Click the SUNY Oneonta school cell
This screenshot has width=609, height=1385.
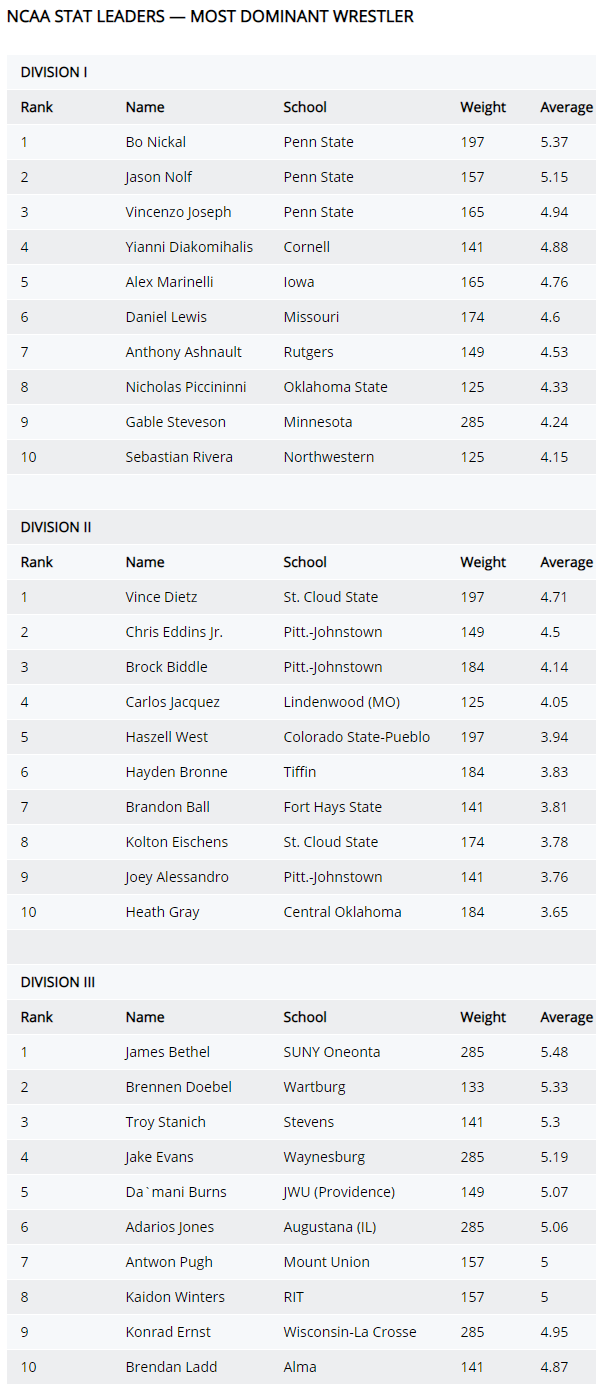(332, 1052)
